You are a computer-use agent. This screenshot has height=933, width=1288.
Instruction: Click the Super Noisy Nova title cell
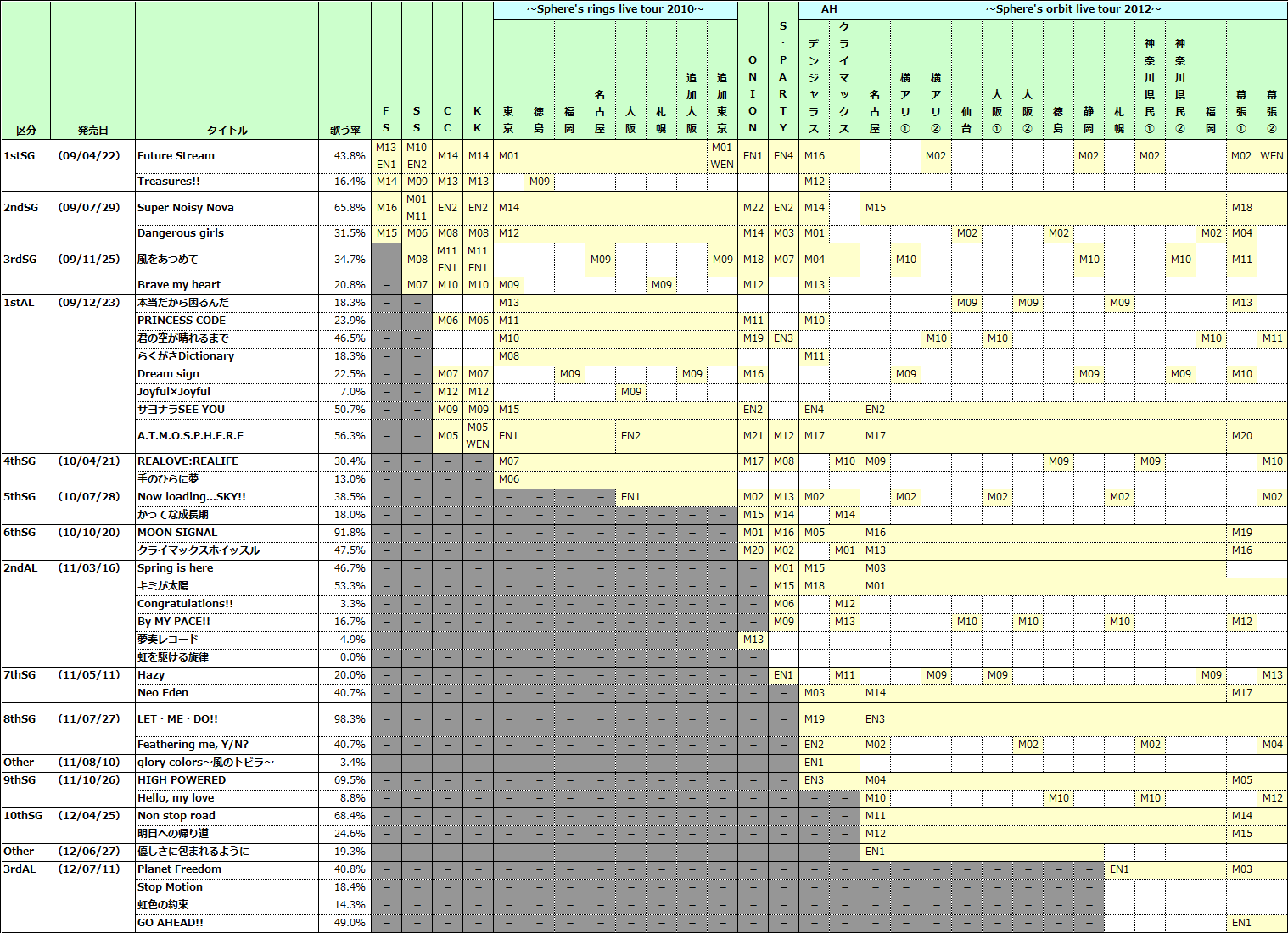pyautogui.click(x=227, y=208)
